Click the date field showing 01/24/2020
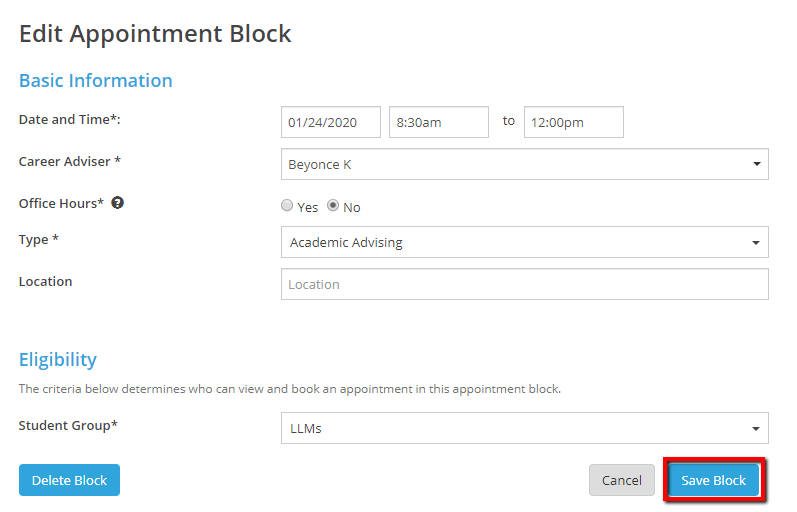The image size is (797, 512). (x=331, y=122)
